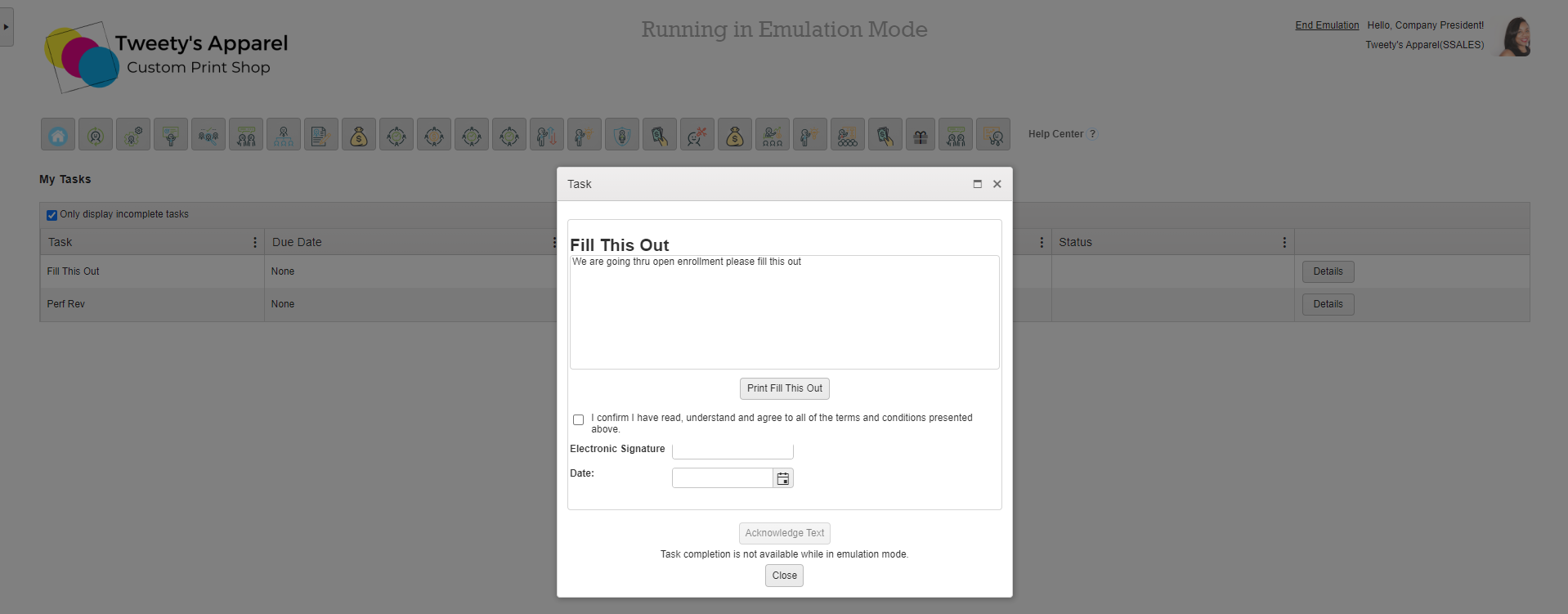Open hand-holding-cash icon beside the gift icon
This screenshot has height=614, width=1568.
click(885, 134)
